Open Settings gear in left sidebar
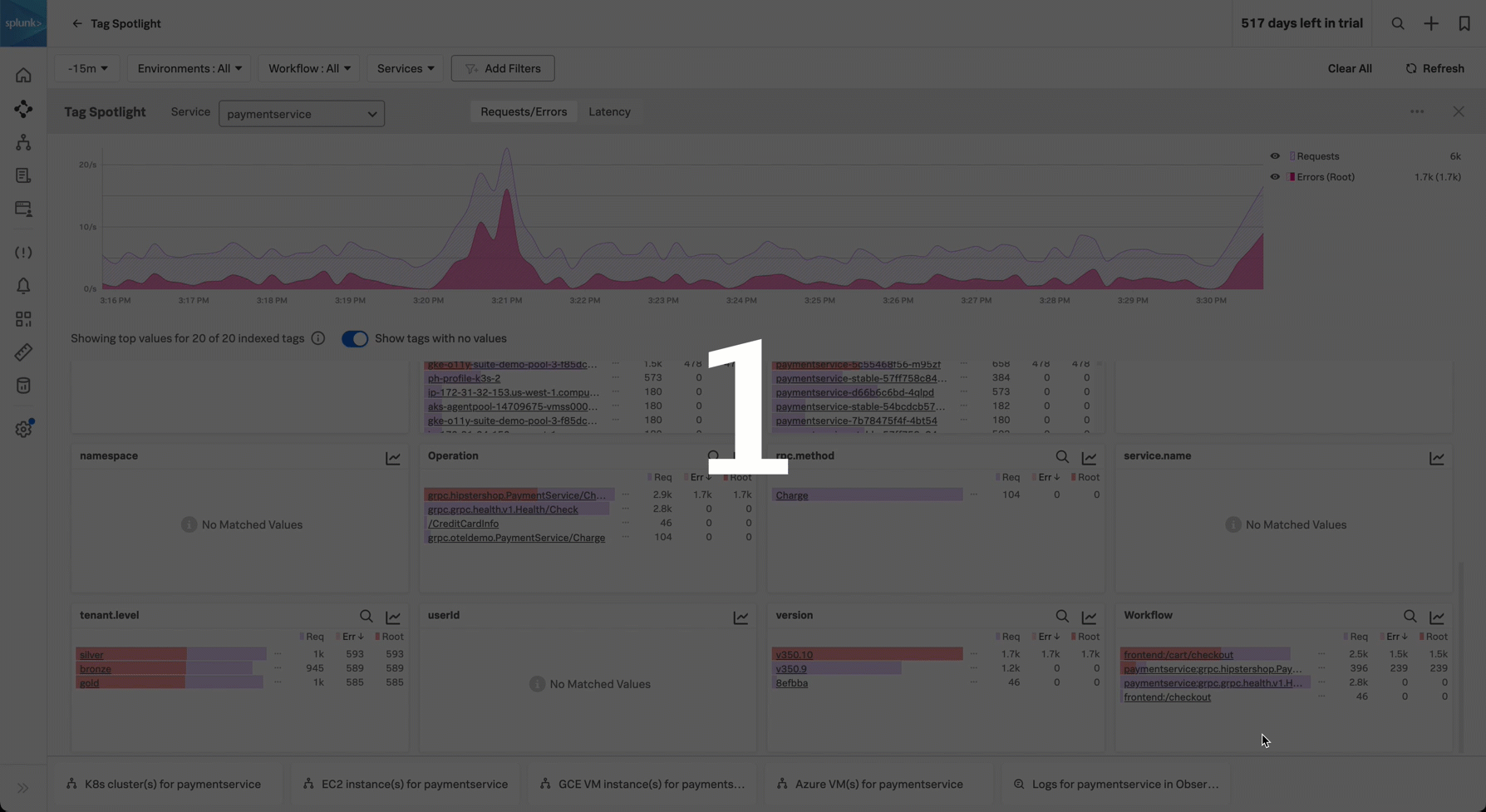The width and height of the screenshot is (1486, 812). (x=23, y=429)
